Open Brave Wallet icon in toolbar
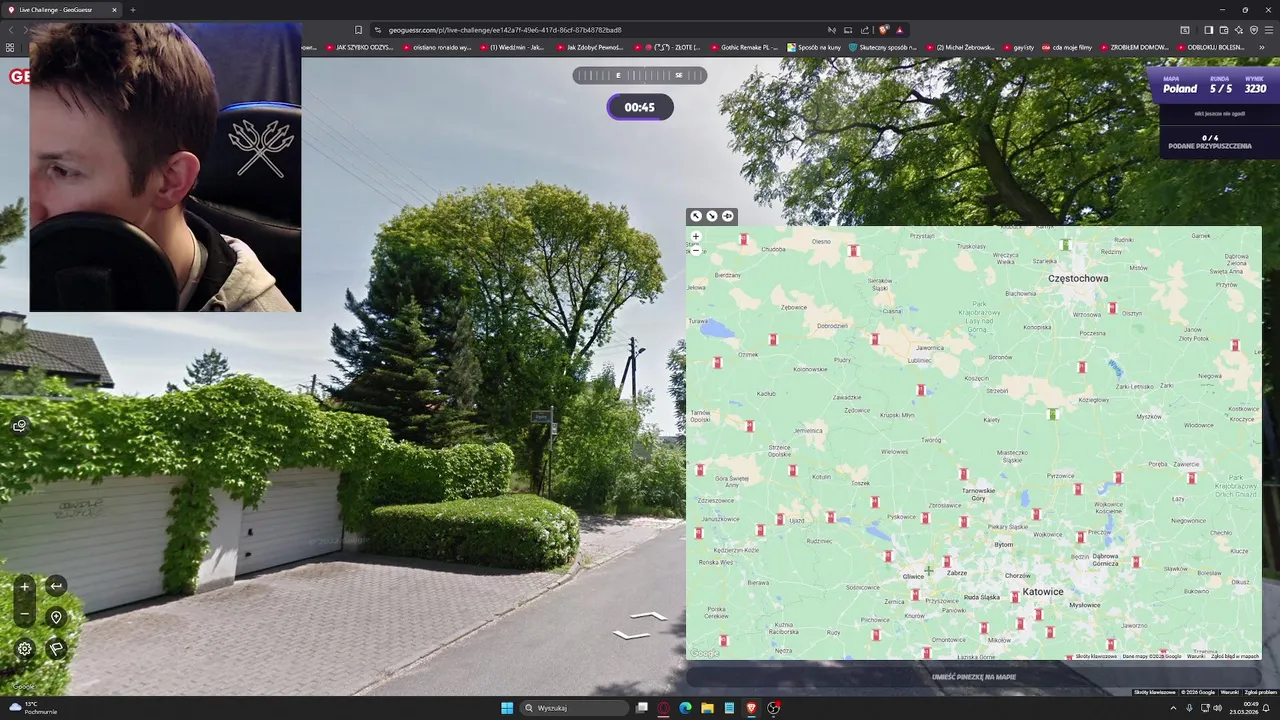1280x720 pixels. [1223, 30]
